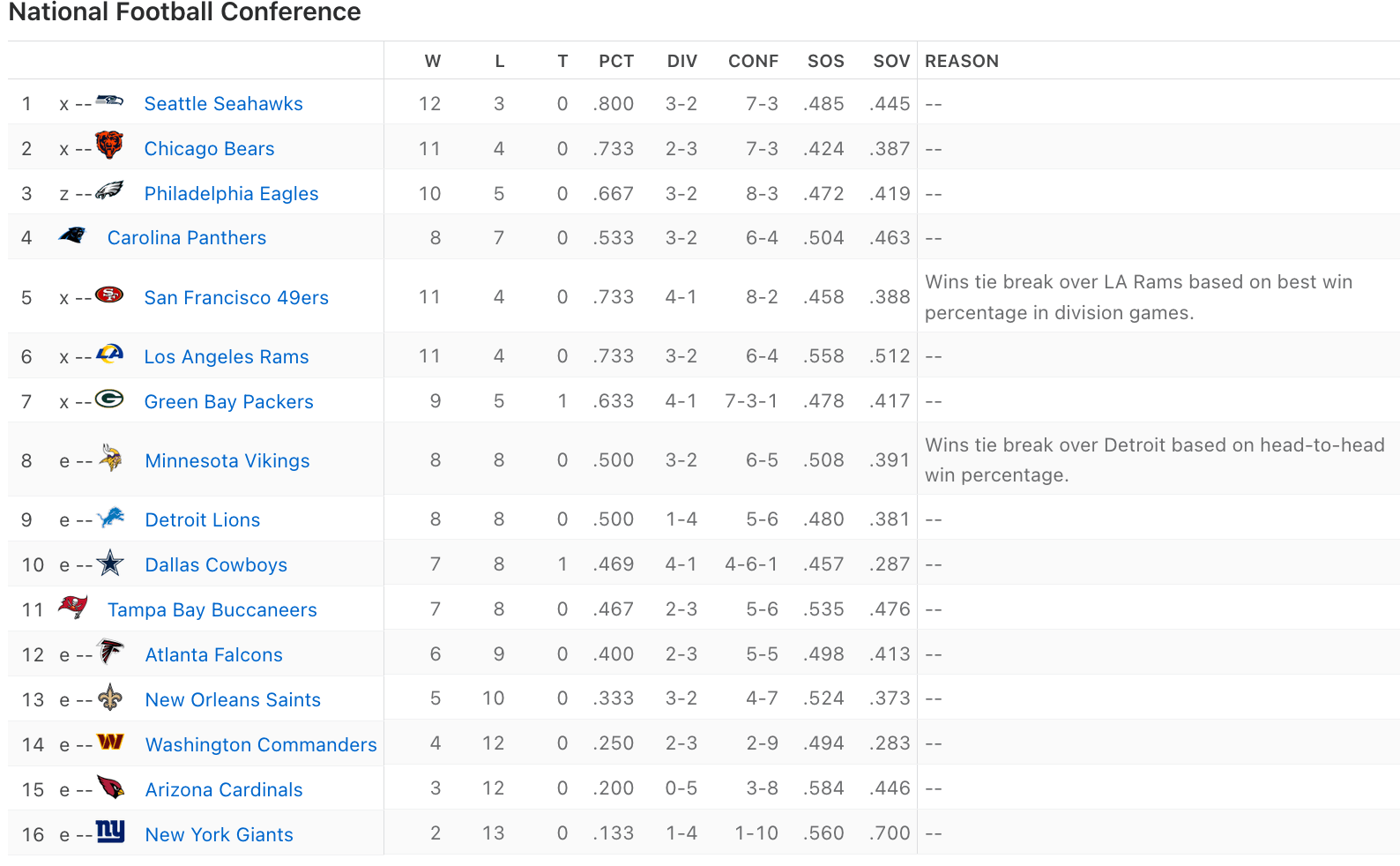Image resolution: width=1400 pixels, height=866 pixels.
Task: Click the Philadelphia Eagles logo icon
Action: (x=109, y=190)
